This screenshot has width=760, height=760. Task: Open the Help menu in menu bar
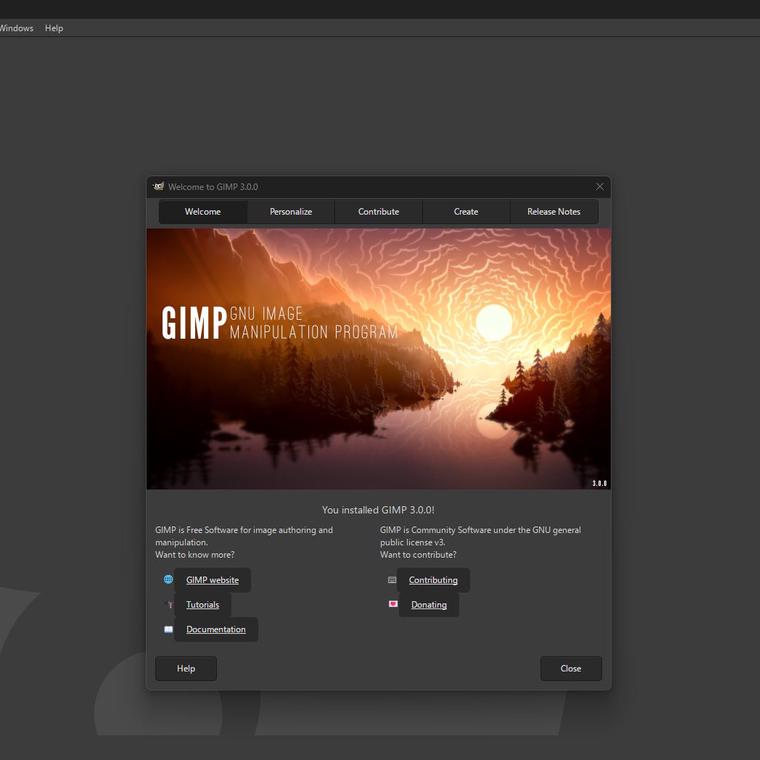point(54,28)
